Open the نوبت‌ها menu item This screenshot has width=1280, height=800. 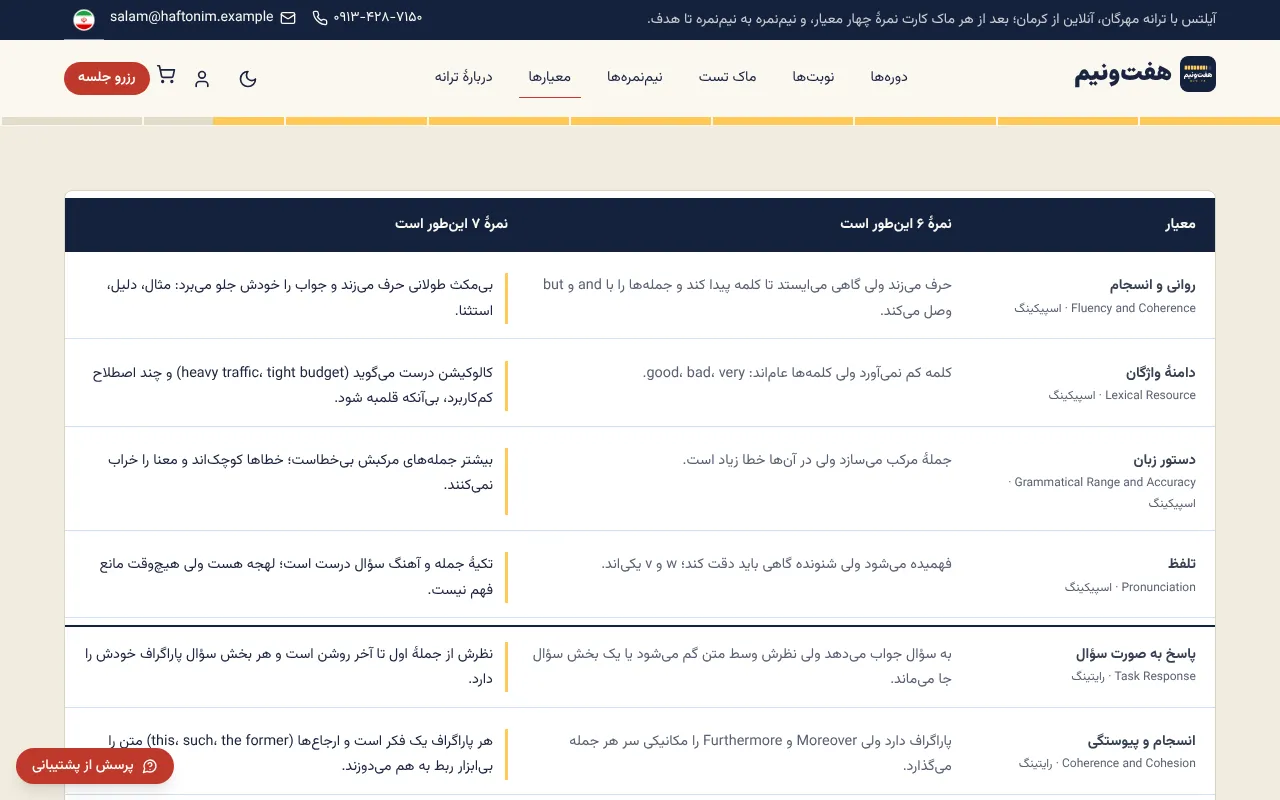click(813, 77)
